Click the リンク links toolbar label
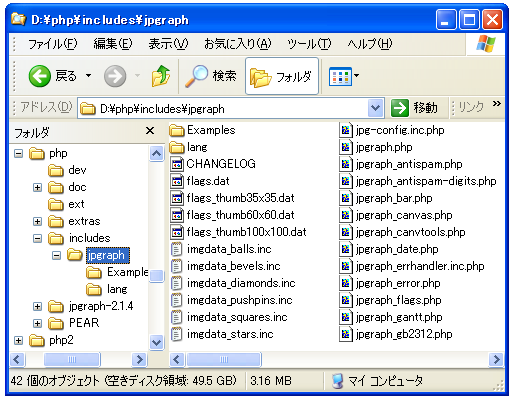Viewport: 510px width, 398px height. pos(471,107)
